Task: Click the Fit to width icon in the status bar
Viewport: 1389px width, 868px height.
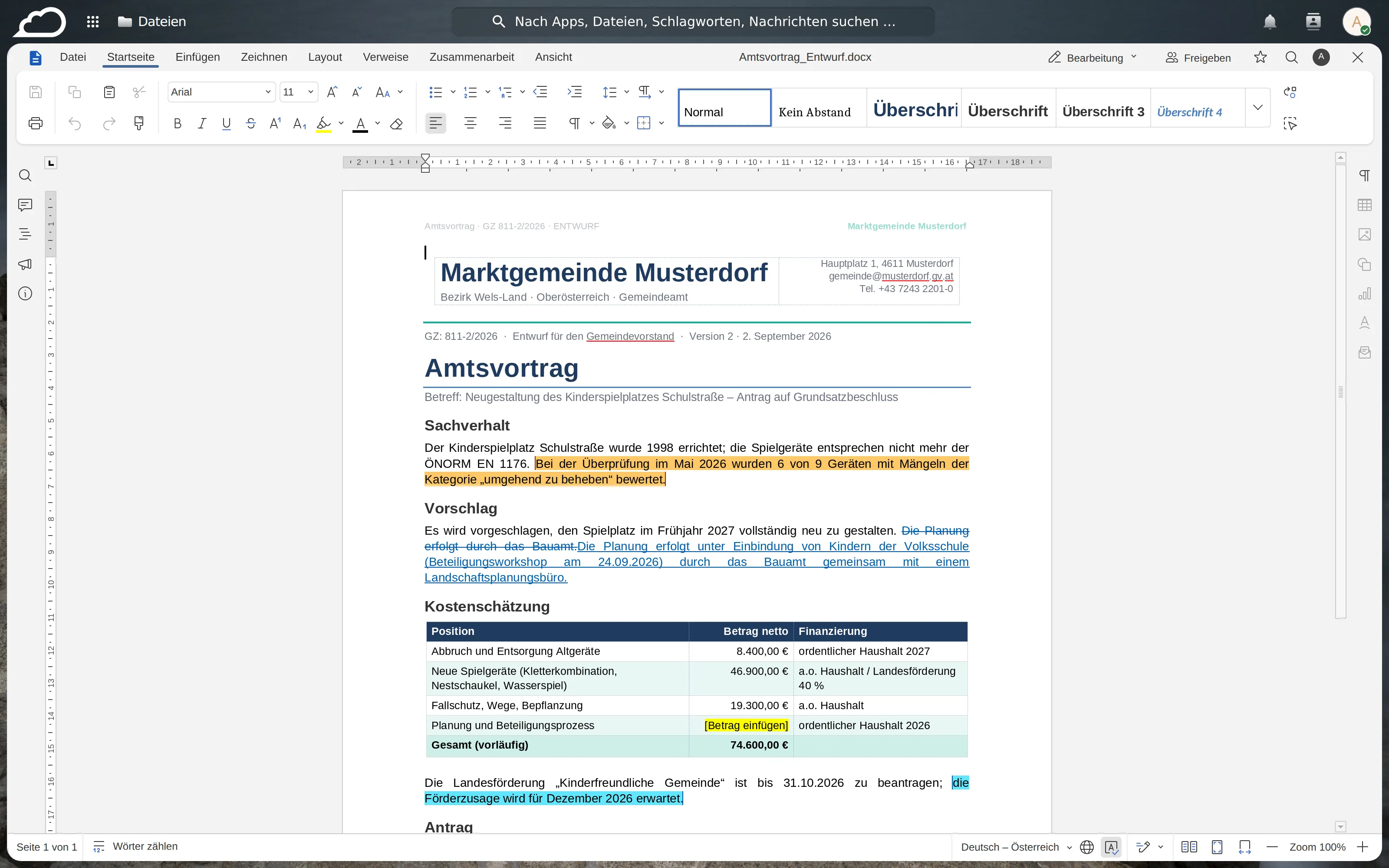Action: tap(1244, 847)
